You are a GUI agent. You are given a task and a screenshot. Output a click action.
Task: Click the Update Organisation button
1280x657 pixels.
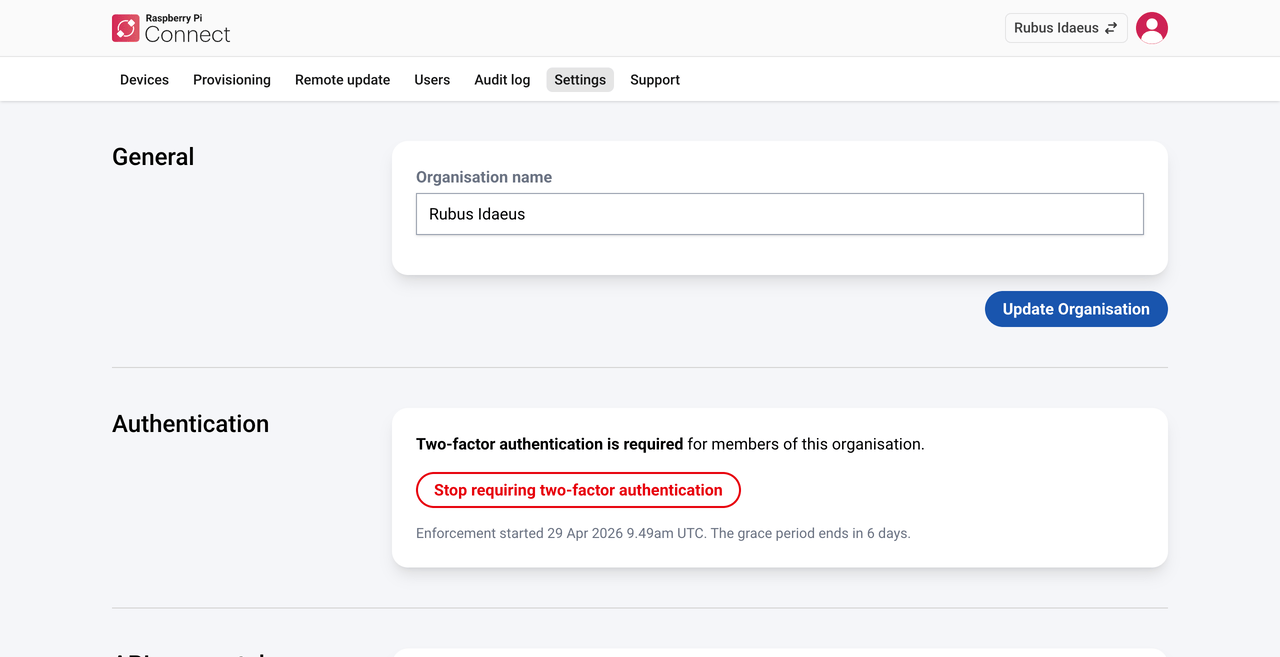click(1076, 309)
